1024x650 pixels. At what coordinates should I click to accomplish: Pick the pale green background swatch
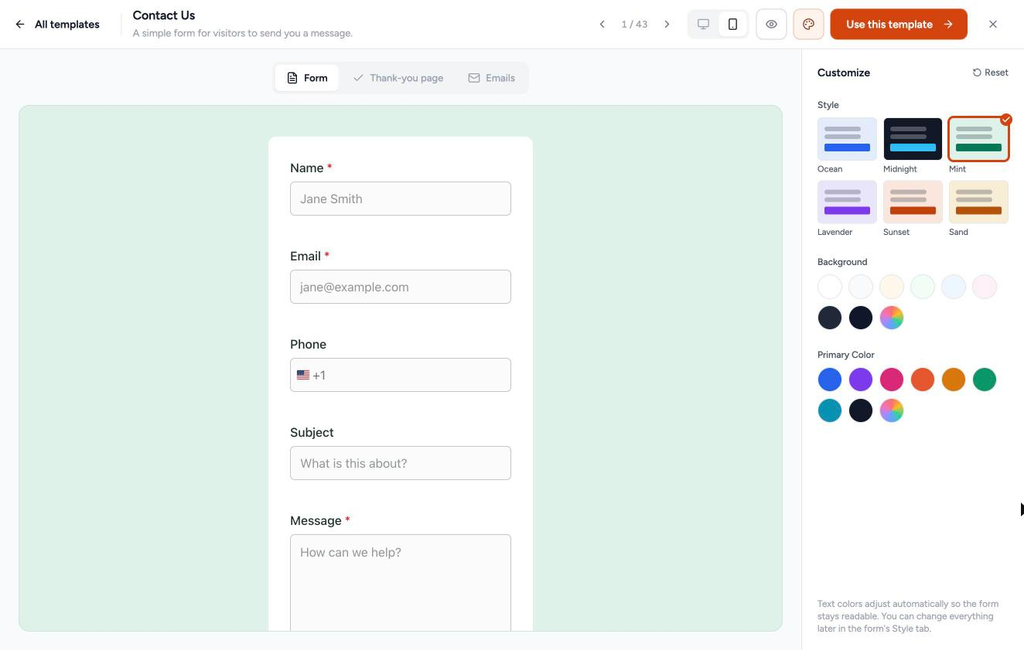(x=923, y=287)
